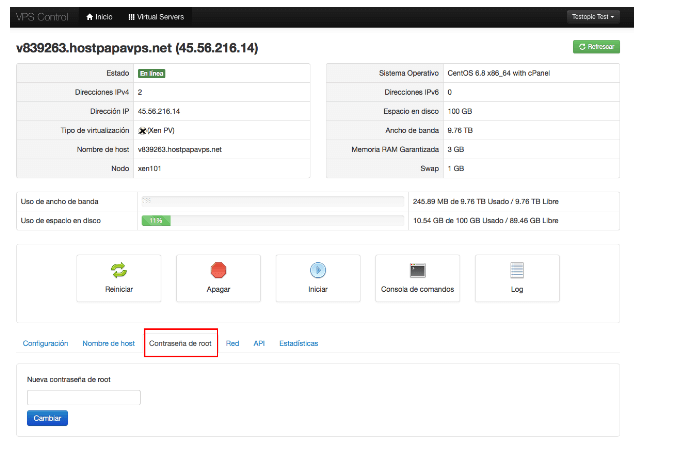Open Virtual Servers in the navbar
This screenshot has height=449, width=692.
[x=156, y=17]
